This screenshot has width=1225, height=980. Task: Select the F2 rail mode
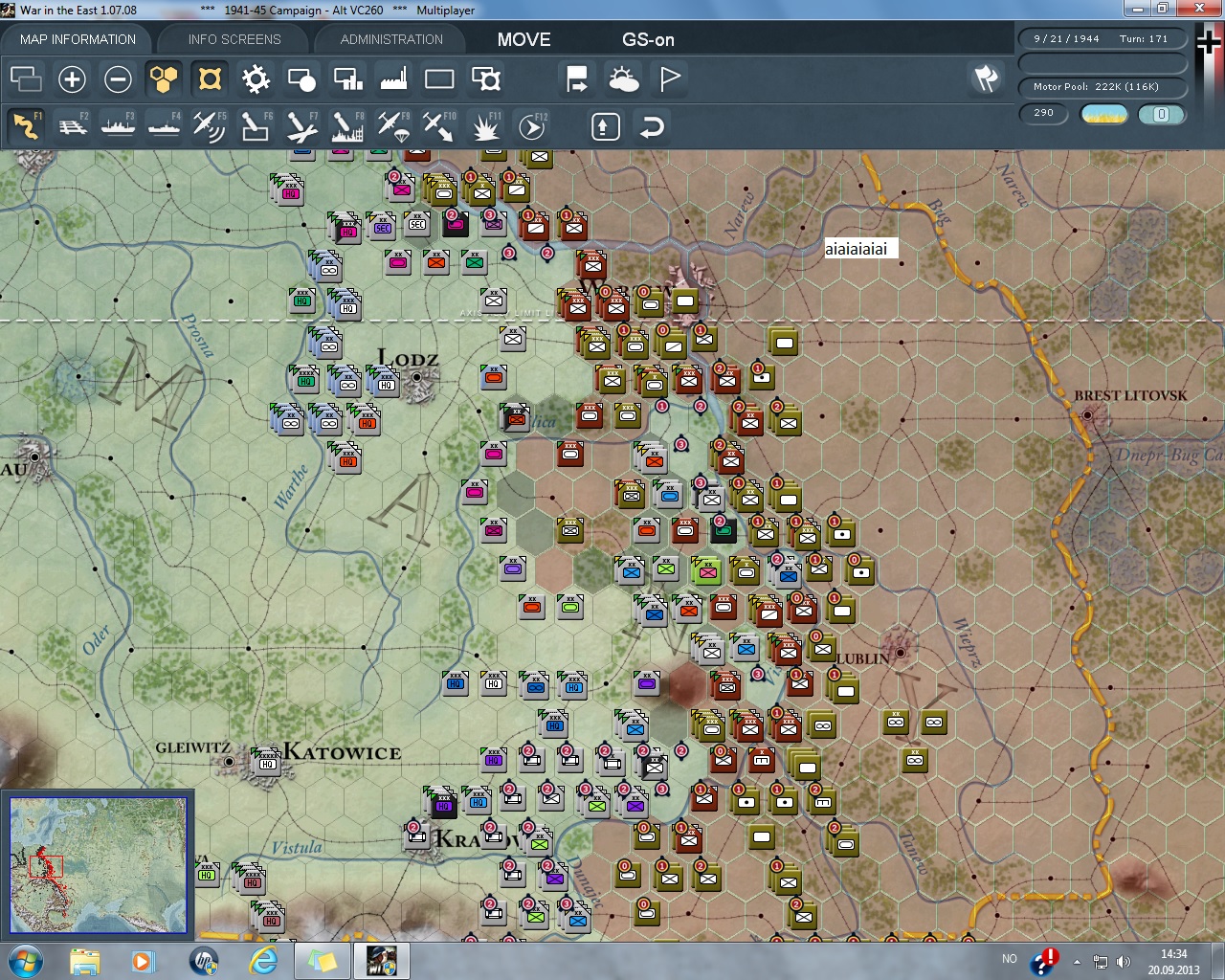click(72, 126)
